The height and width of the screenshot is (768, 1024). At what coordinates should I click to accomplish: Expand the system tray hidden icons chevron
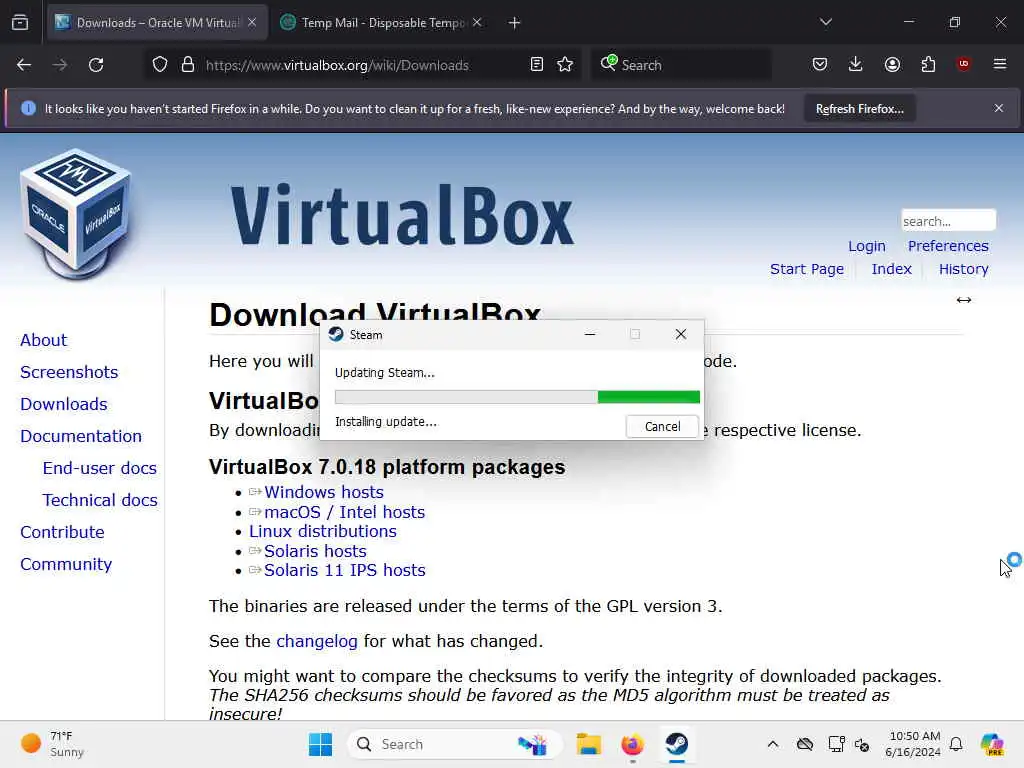click(x=773, y=744)
